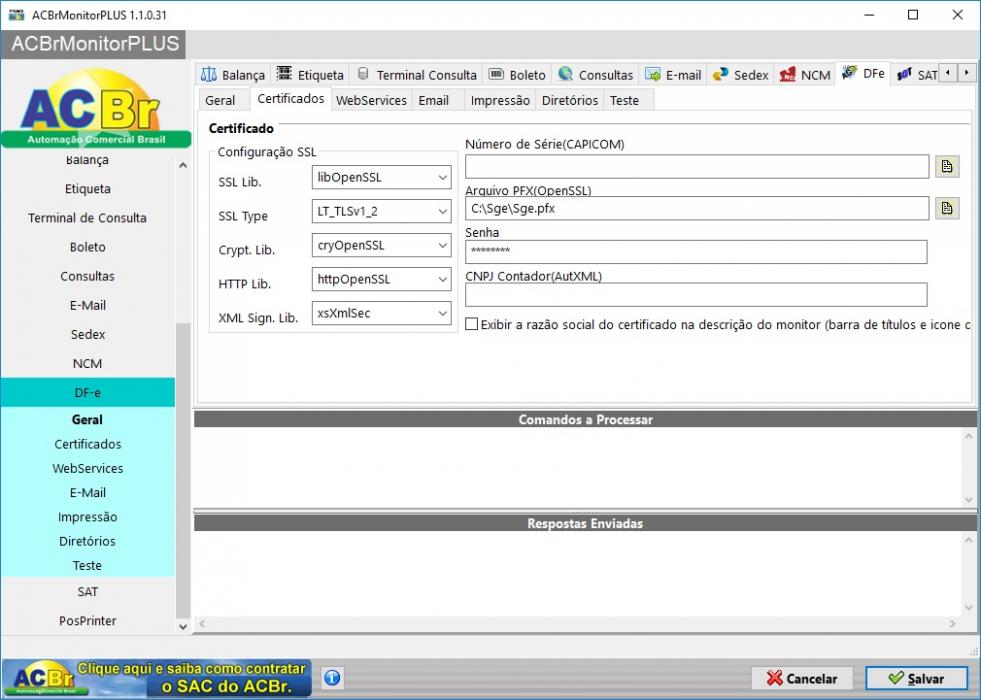Open the WebServices sub-tab
981x700 pixels.
[x=372, y=100]
